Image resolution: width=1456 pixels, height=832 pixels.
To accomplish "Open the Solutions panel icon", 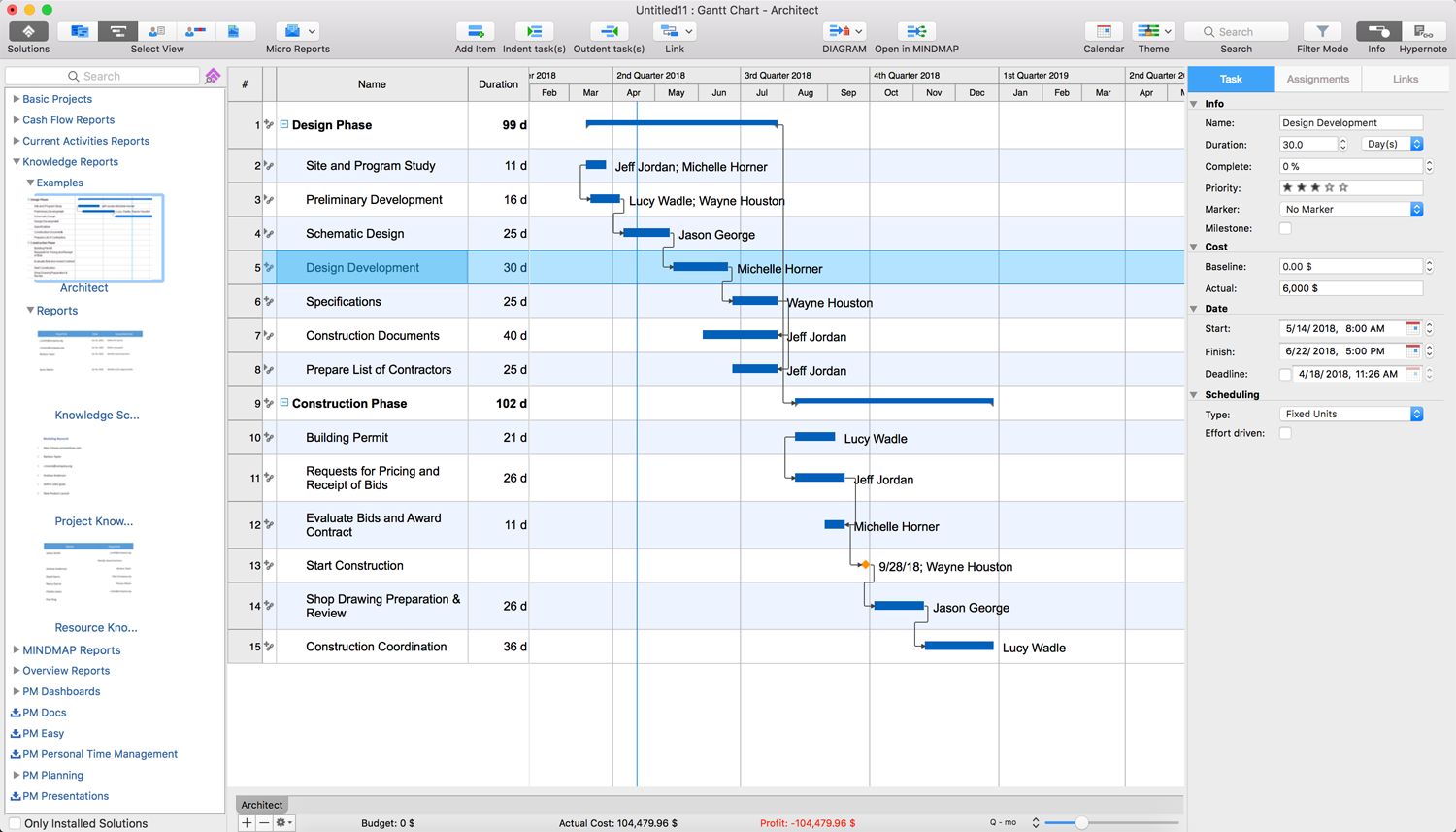I will [x=28, y=32].
